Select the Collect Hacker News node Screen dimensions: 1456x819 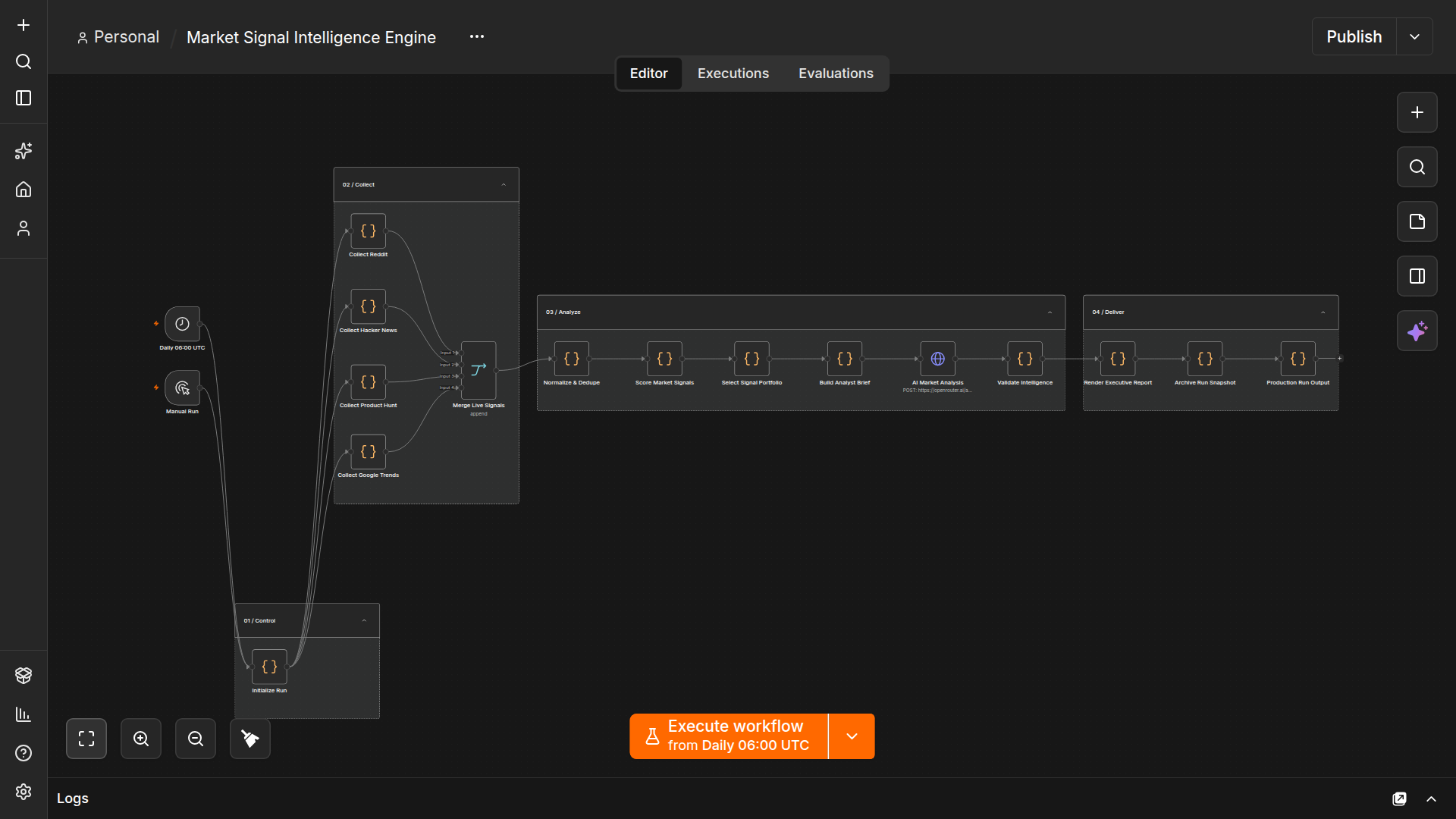368,306
